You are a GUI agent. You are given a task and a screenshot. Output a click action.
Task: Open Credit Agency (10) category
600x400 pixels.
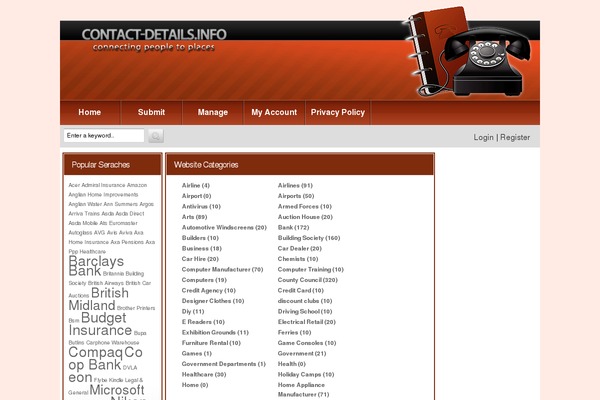tap(209, 291)
